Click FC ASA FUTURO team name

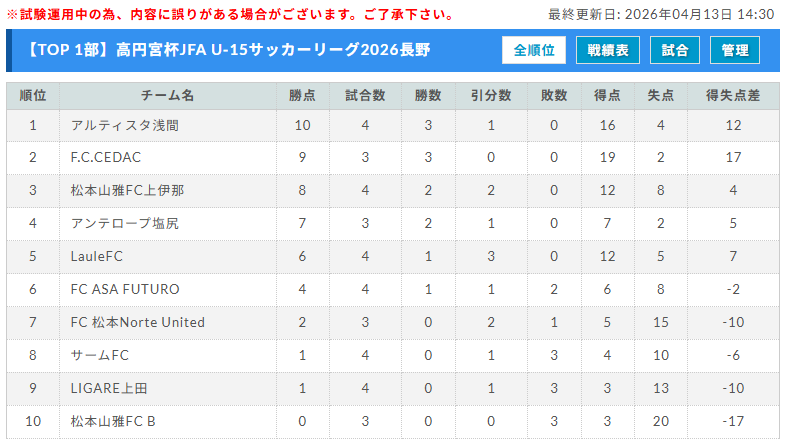tap(125, 289)
